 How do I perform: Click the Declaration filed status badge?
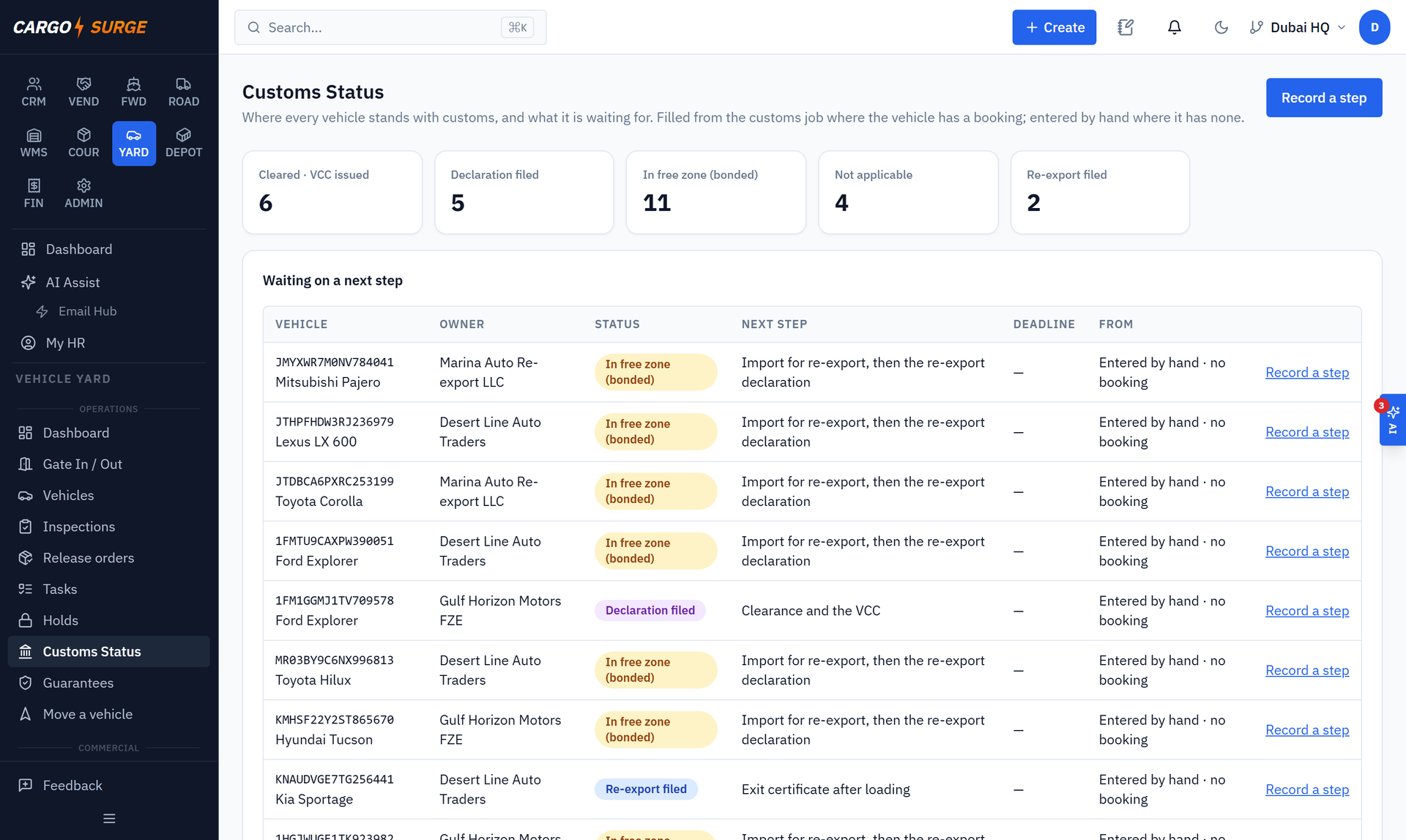650,610
